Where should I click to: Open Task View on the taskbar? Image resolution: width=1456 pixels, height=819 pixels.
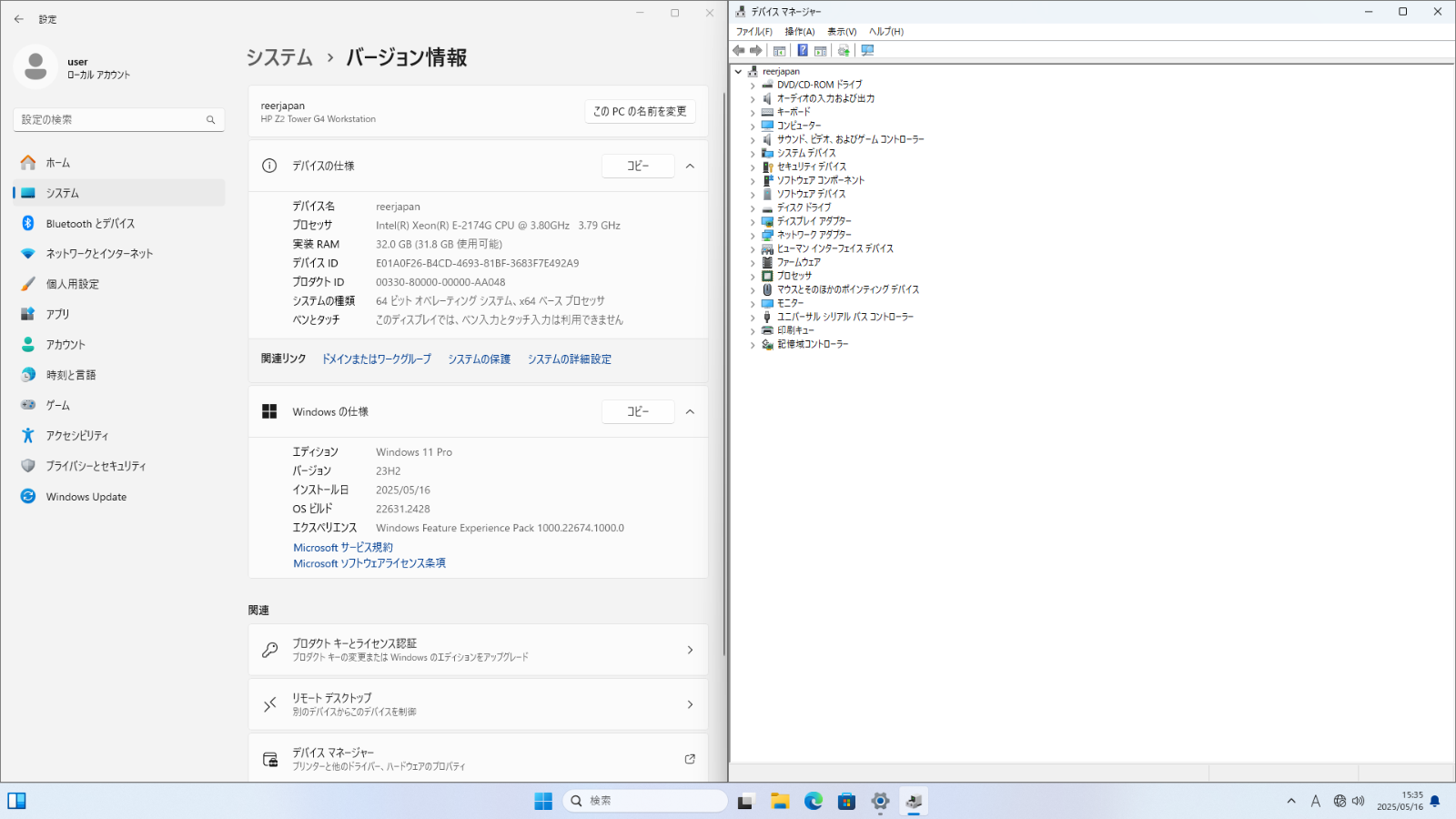[746, 801]
